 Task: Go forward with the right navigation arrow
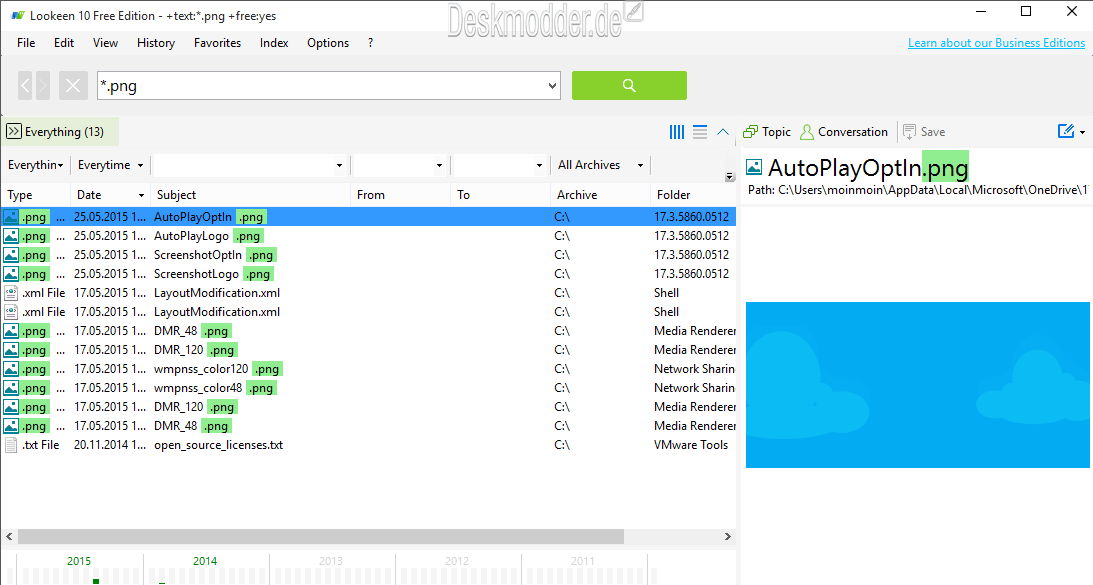click(x=43, y=86)
